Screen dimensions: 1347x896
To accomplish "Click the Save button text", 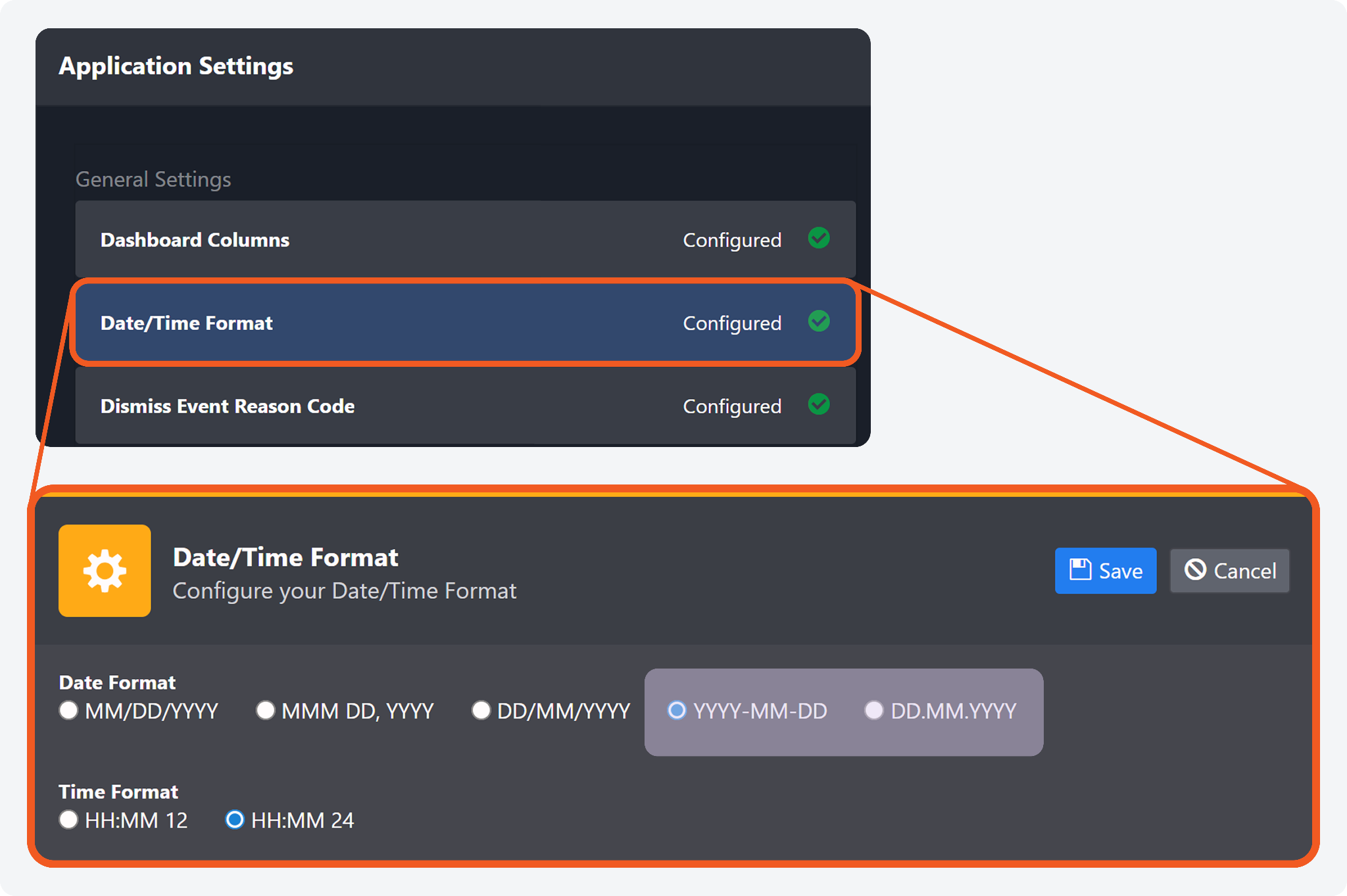I will (x=1121, y=571).
